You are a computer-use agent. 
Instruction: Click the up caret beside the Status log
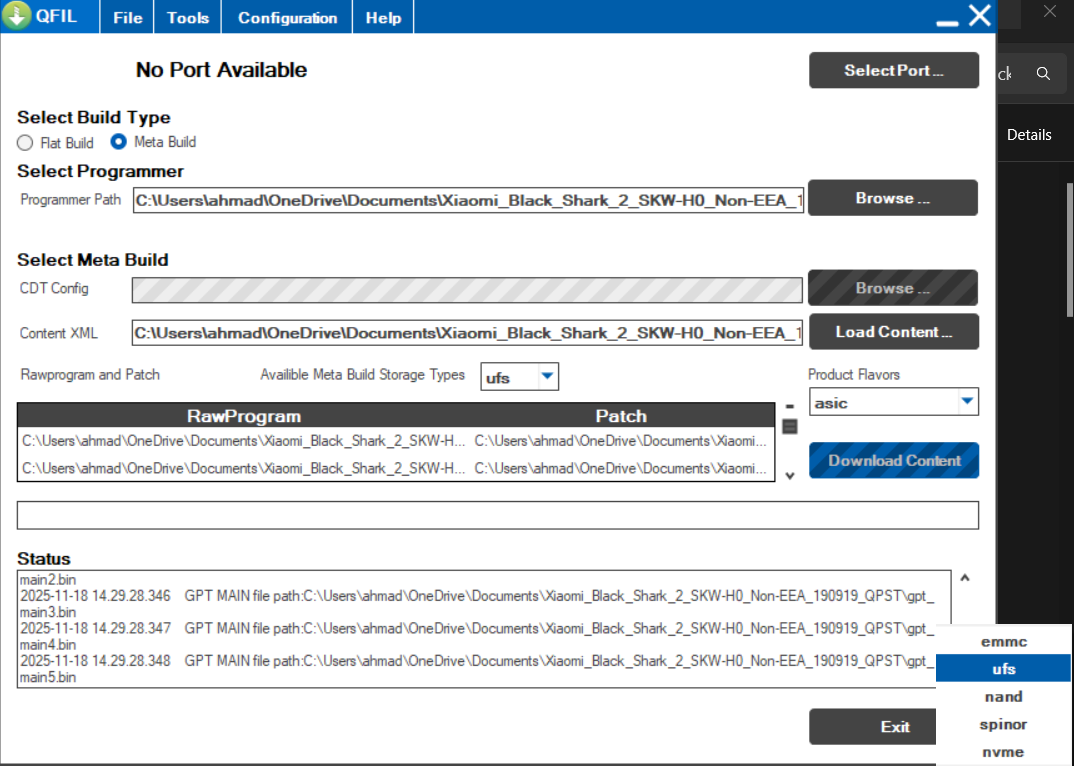pyautogui.click(x=964, y=578)
